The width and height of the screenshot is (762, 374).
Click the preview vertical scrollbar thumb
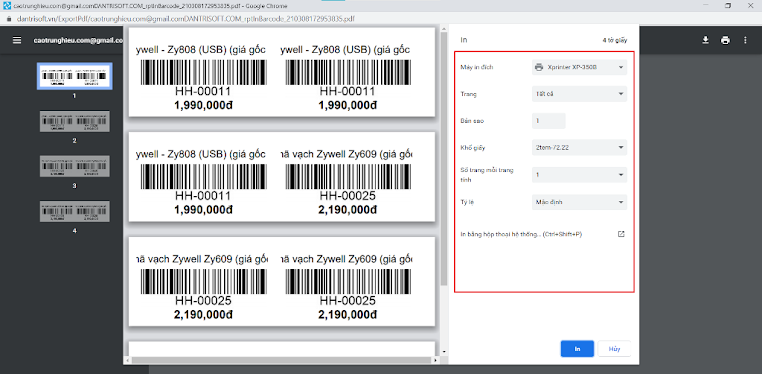pyautogui.click(x=444, y=158)
